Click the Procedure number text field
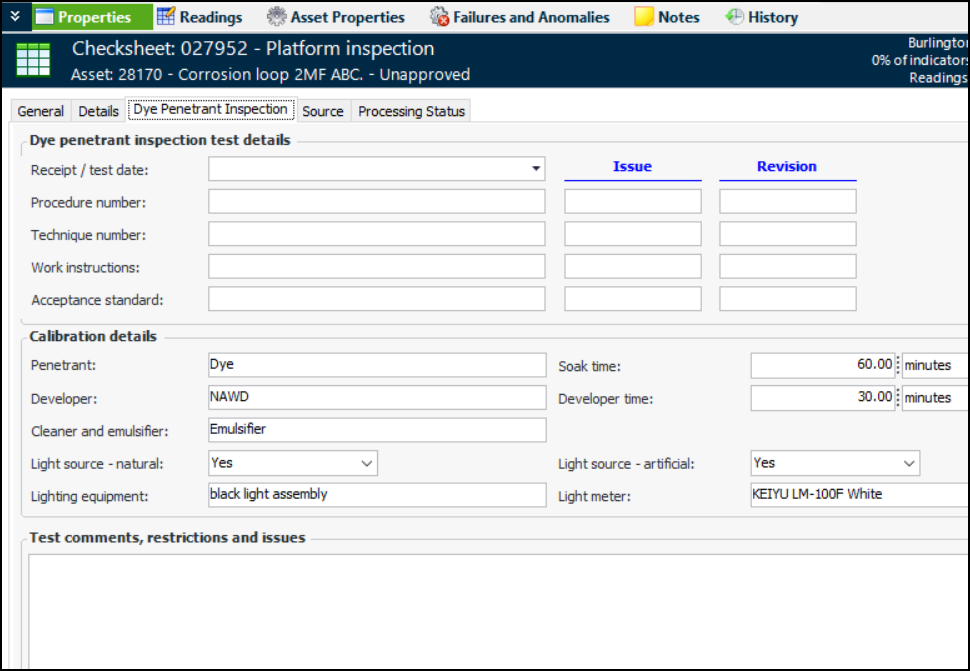The width and height of the screenshot is (970, 671). (376, 202)
